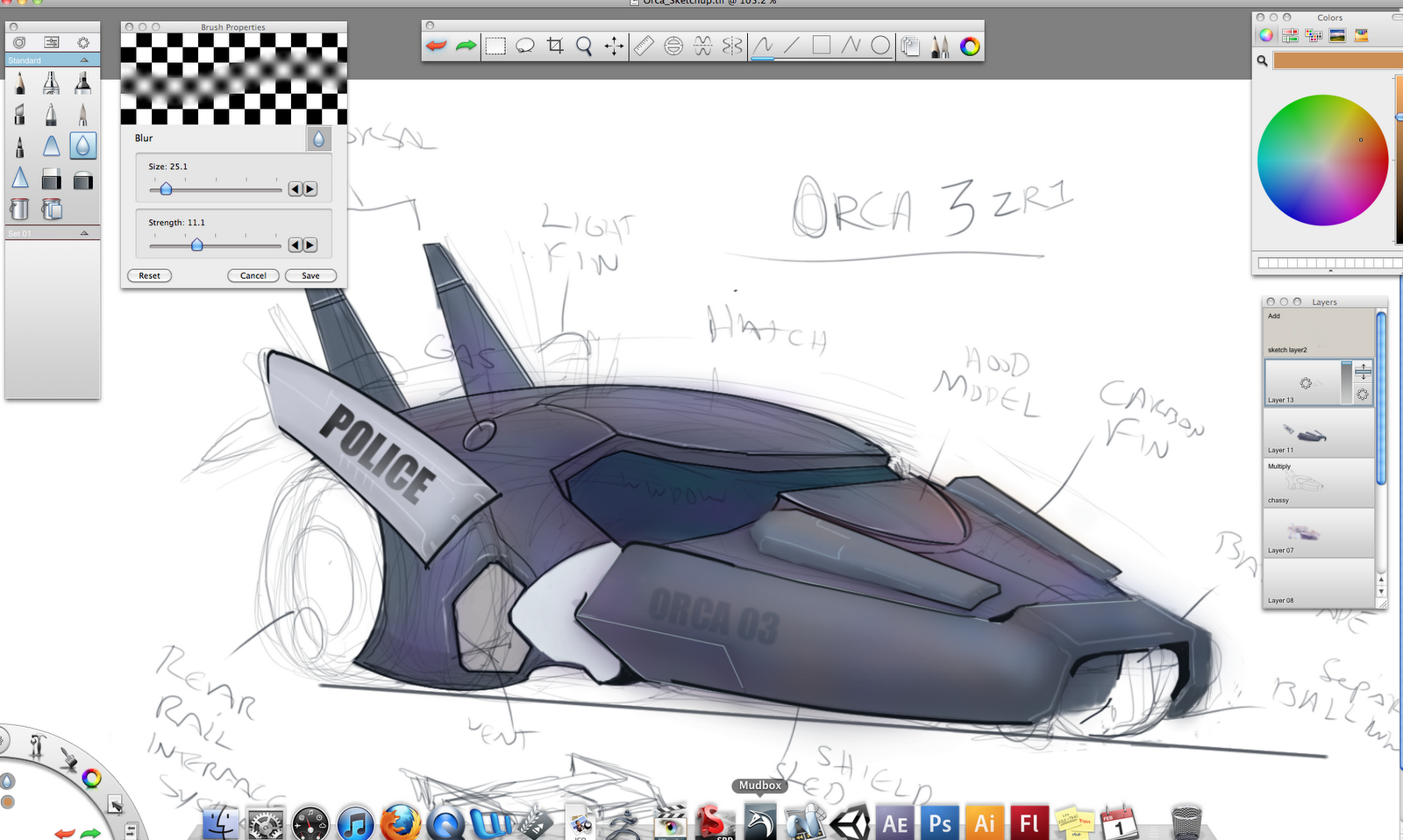Select straight Line stroke mode
Image resolution: width=1403 pixels, height=840 pixels.
click(793, 46)
